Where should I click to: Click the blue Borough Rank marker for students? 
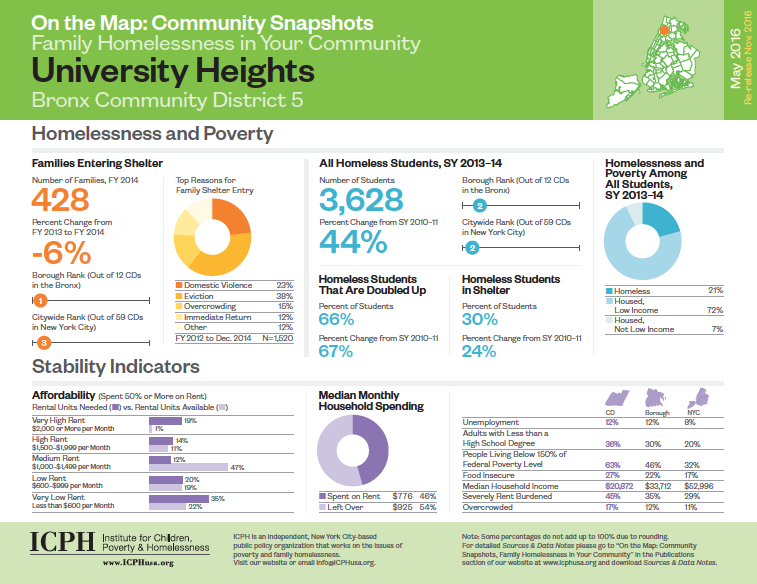click(480, 204)
